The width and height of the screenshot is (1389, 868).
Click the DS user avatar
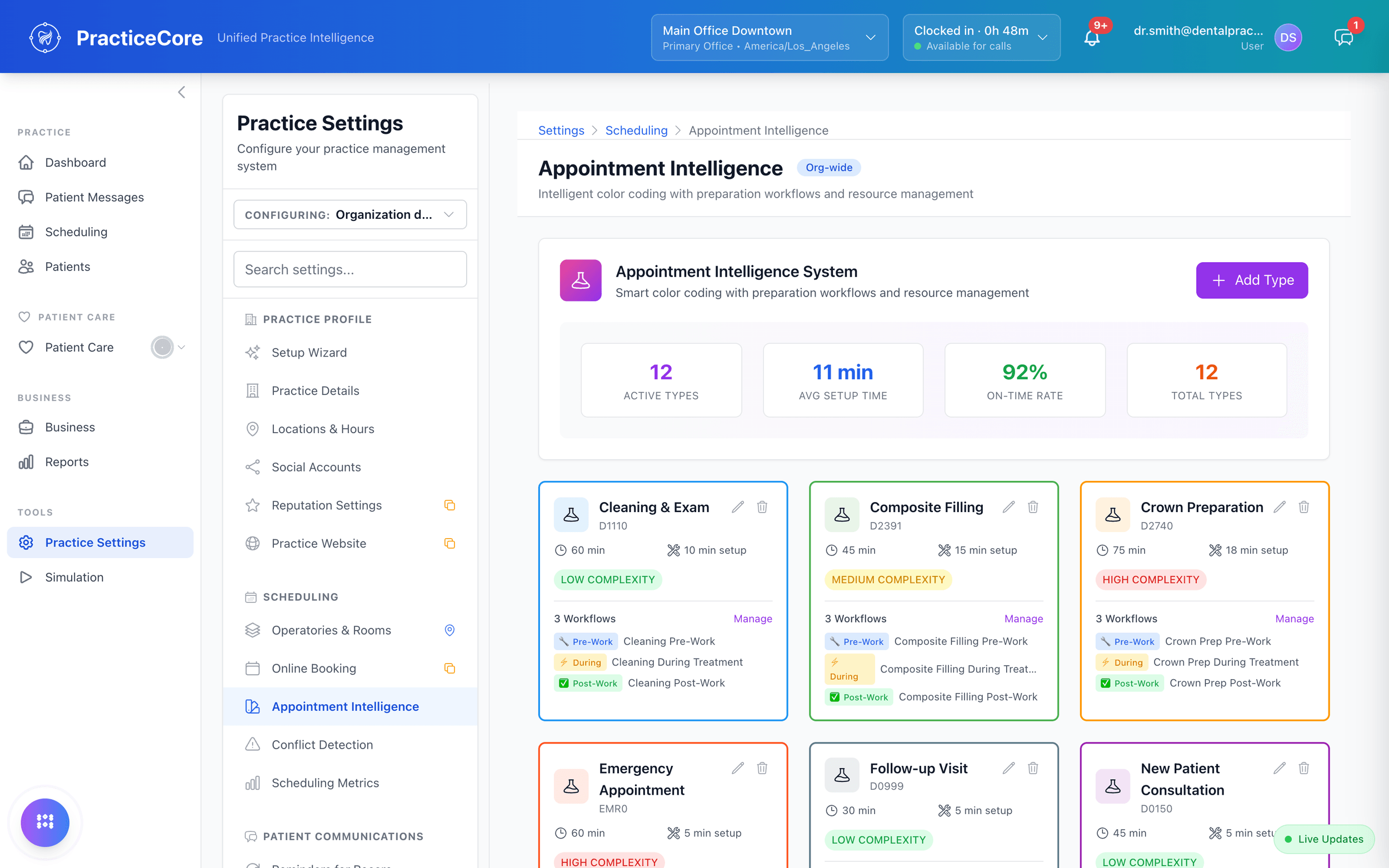coord(1288,38)
